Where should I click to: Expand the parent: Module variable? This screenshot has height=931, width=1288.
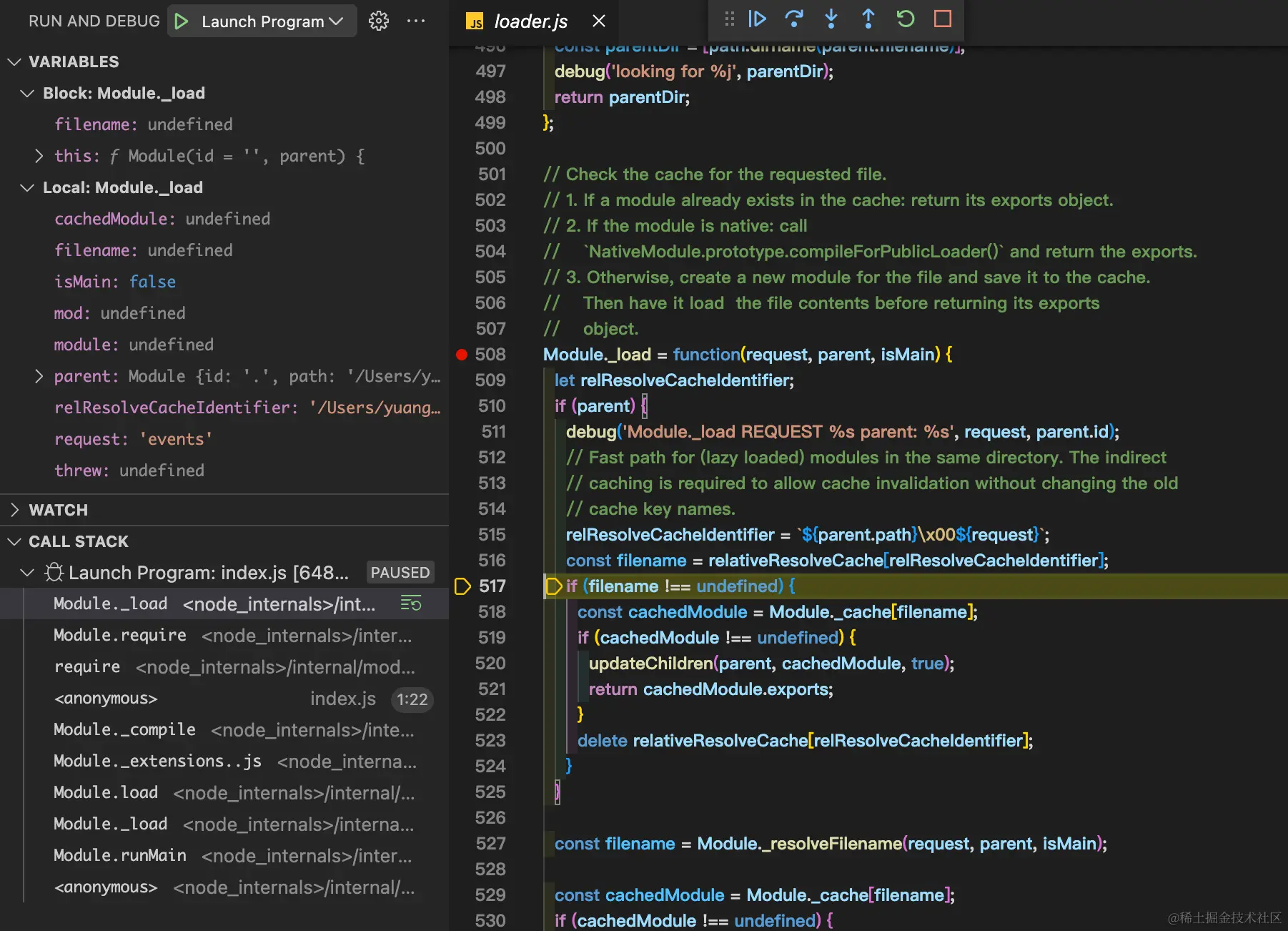(39, 376)
